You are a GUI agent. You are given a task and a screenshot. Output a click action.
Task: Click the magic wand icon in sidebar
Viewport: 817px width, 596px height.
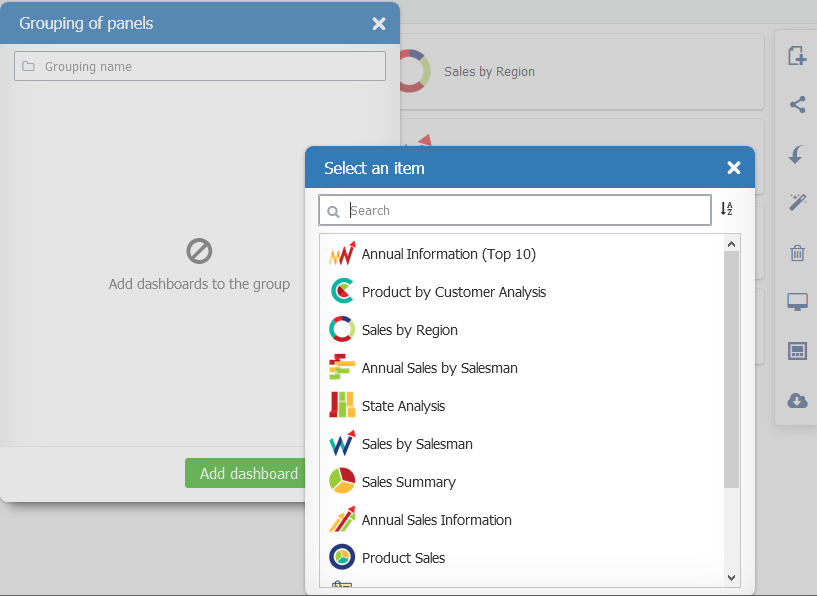797,202
